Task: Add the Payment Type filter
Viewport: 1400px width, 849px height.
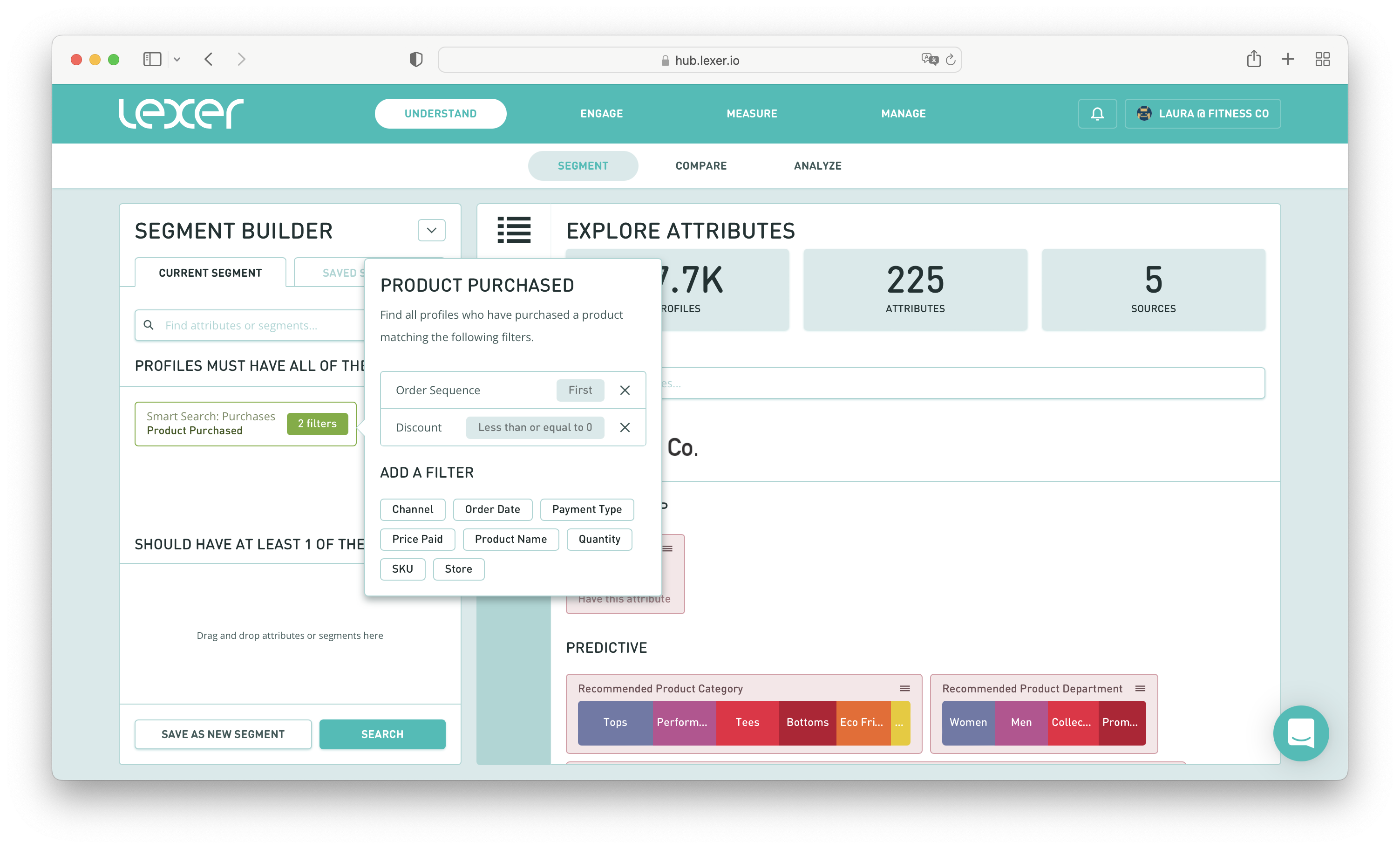Action: pyautogui.click(x=587, y=509)
